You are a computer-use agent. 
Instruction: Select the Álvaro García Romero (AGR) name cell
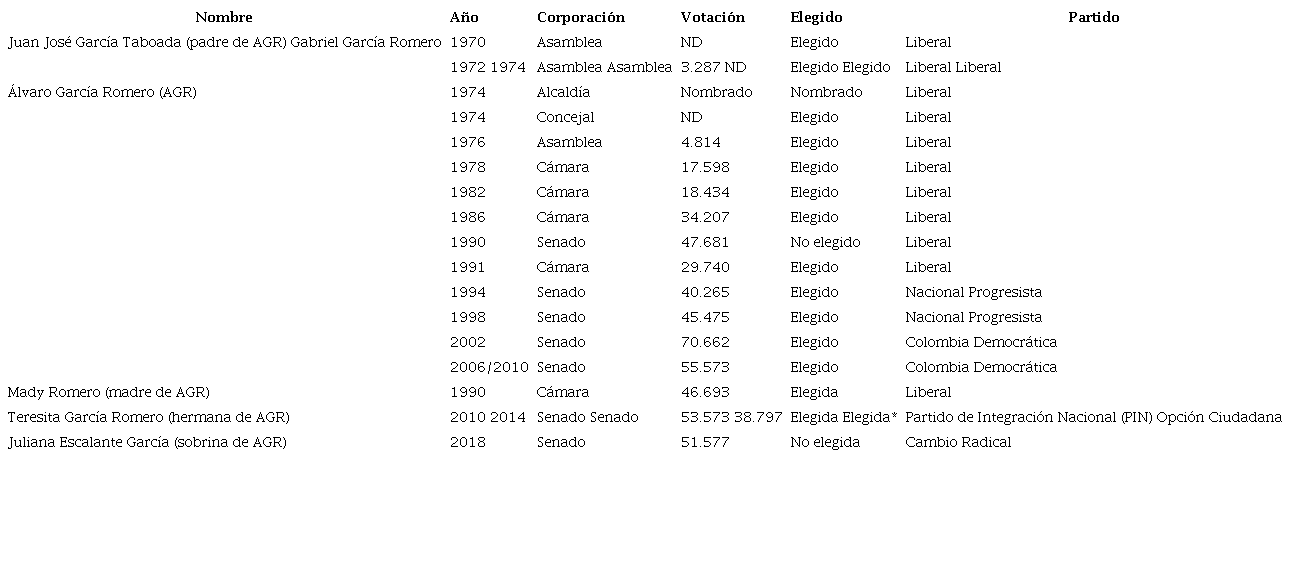click(x=102, y=92)
